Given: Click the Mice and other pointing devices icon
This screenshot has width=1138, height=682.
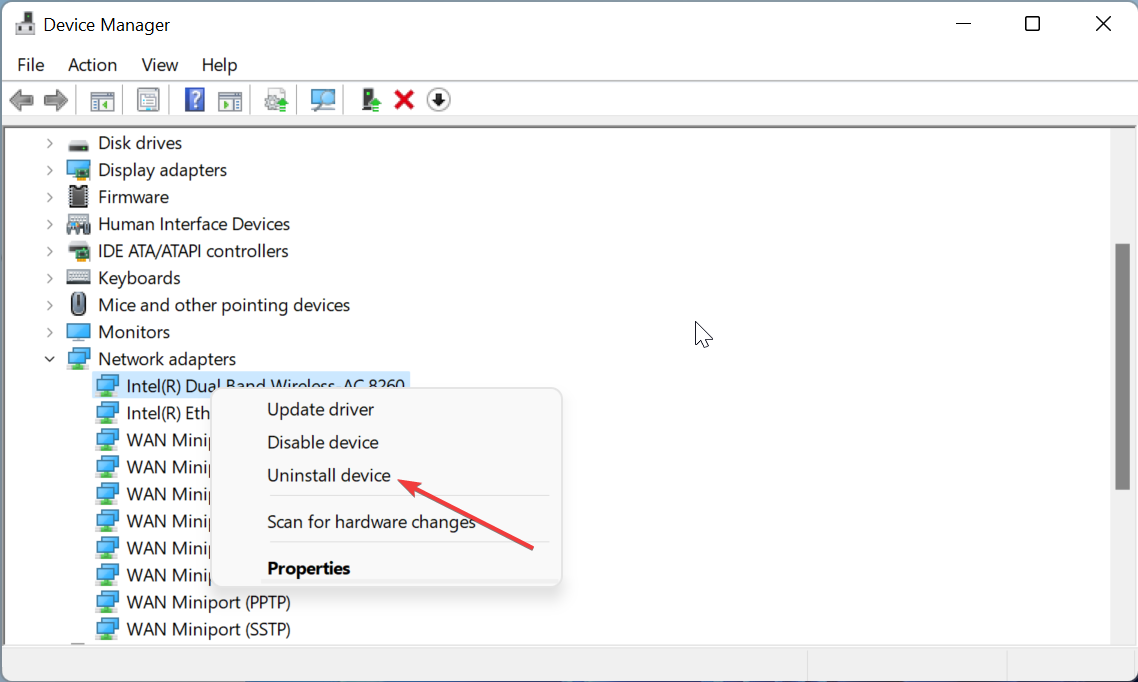Looking at the screenshot, I should [78, 305].
